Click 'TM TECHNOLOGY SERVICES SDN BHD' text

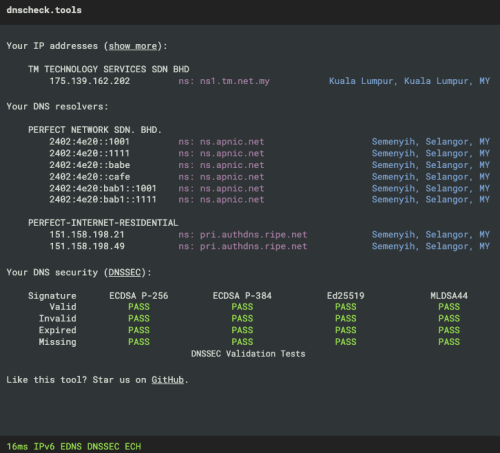click(109, 69)
